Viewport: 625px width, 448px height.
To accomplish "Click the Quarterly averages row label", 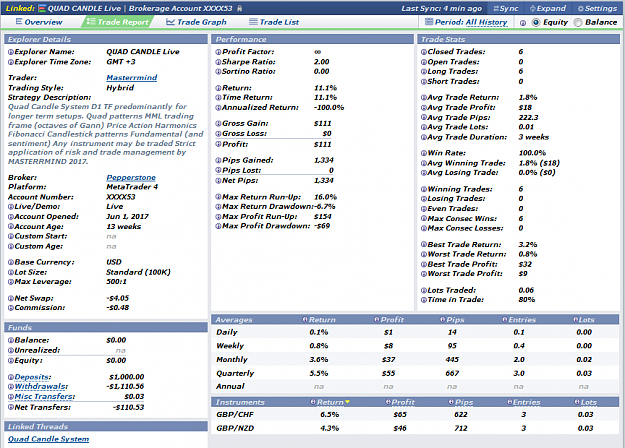I will pos(235,373).
